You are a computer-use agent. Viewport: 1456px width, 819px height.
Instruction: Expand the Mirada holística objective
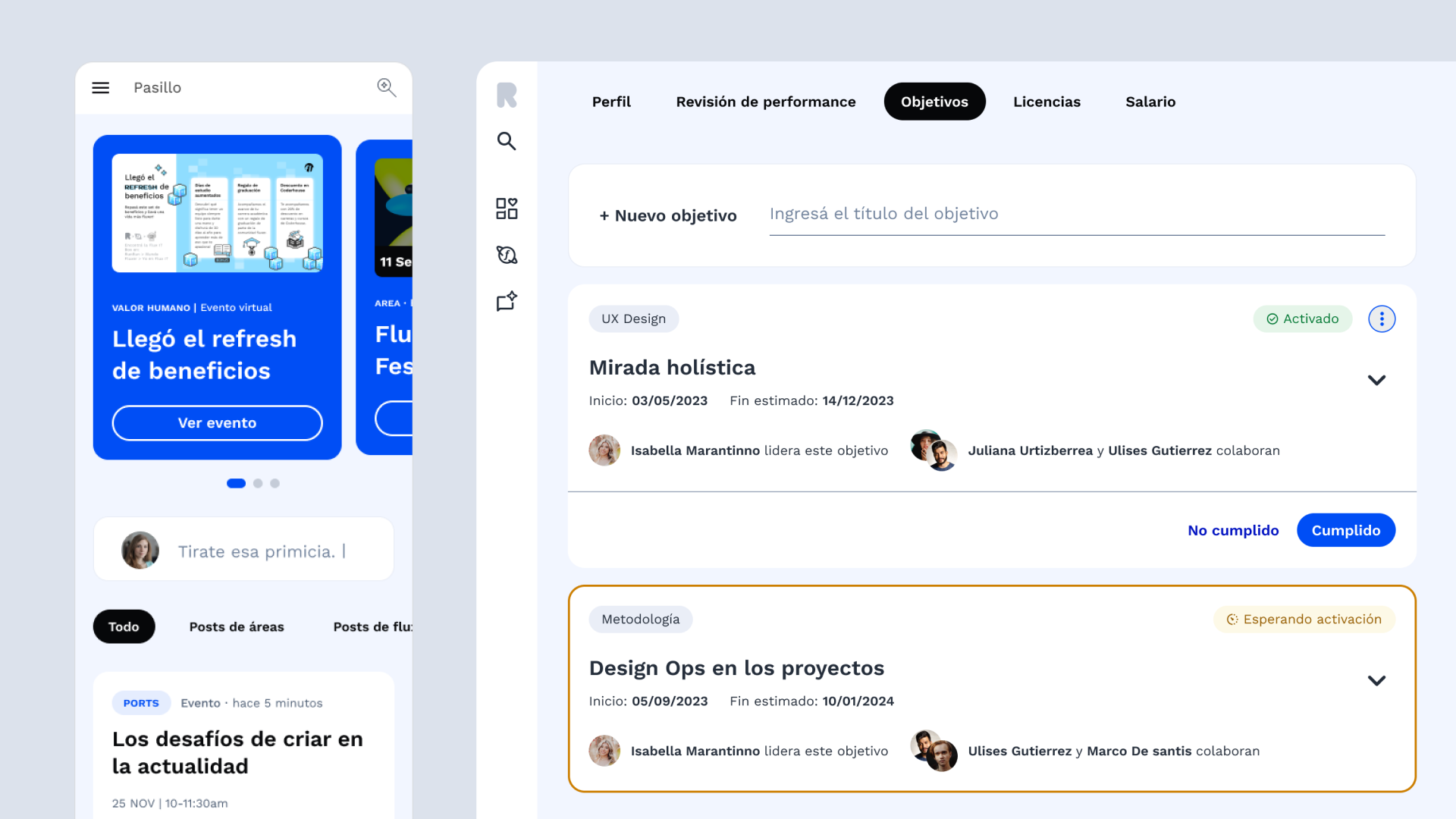(x=1376, y=380)
